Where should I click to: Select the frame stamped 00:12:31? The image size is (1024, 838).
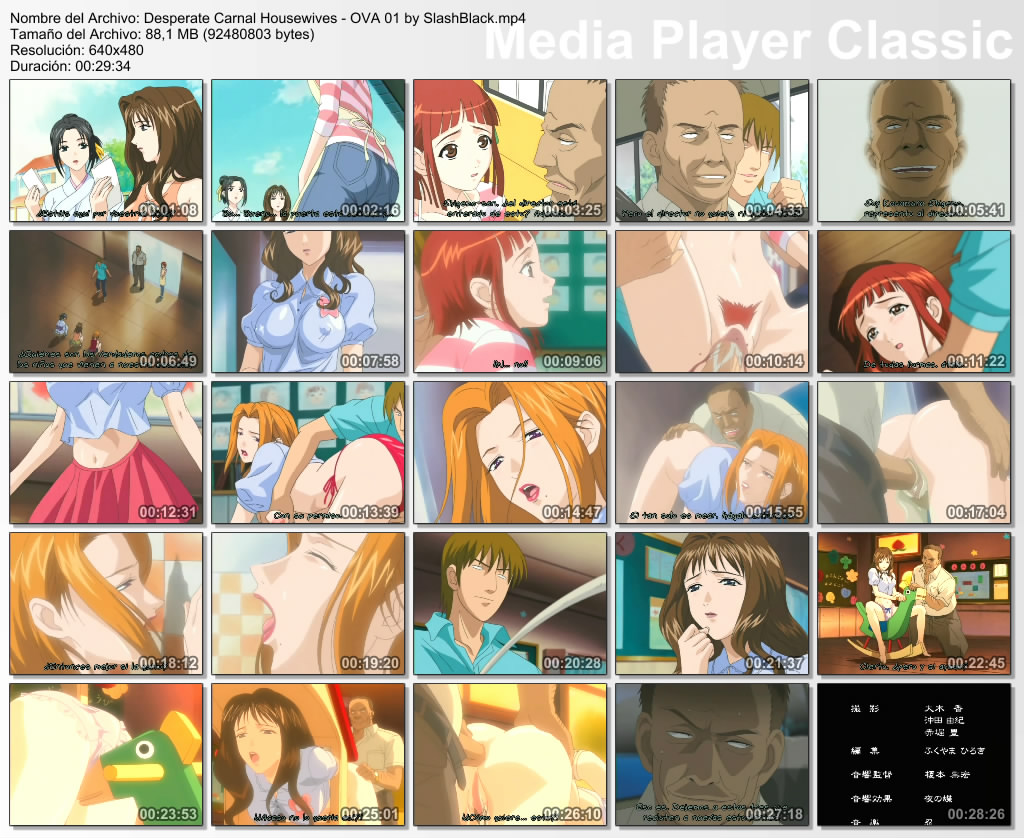click(106, 453)
